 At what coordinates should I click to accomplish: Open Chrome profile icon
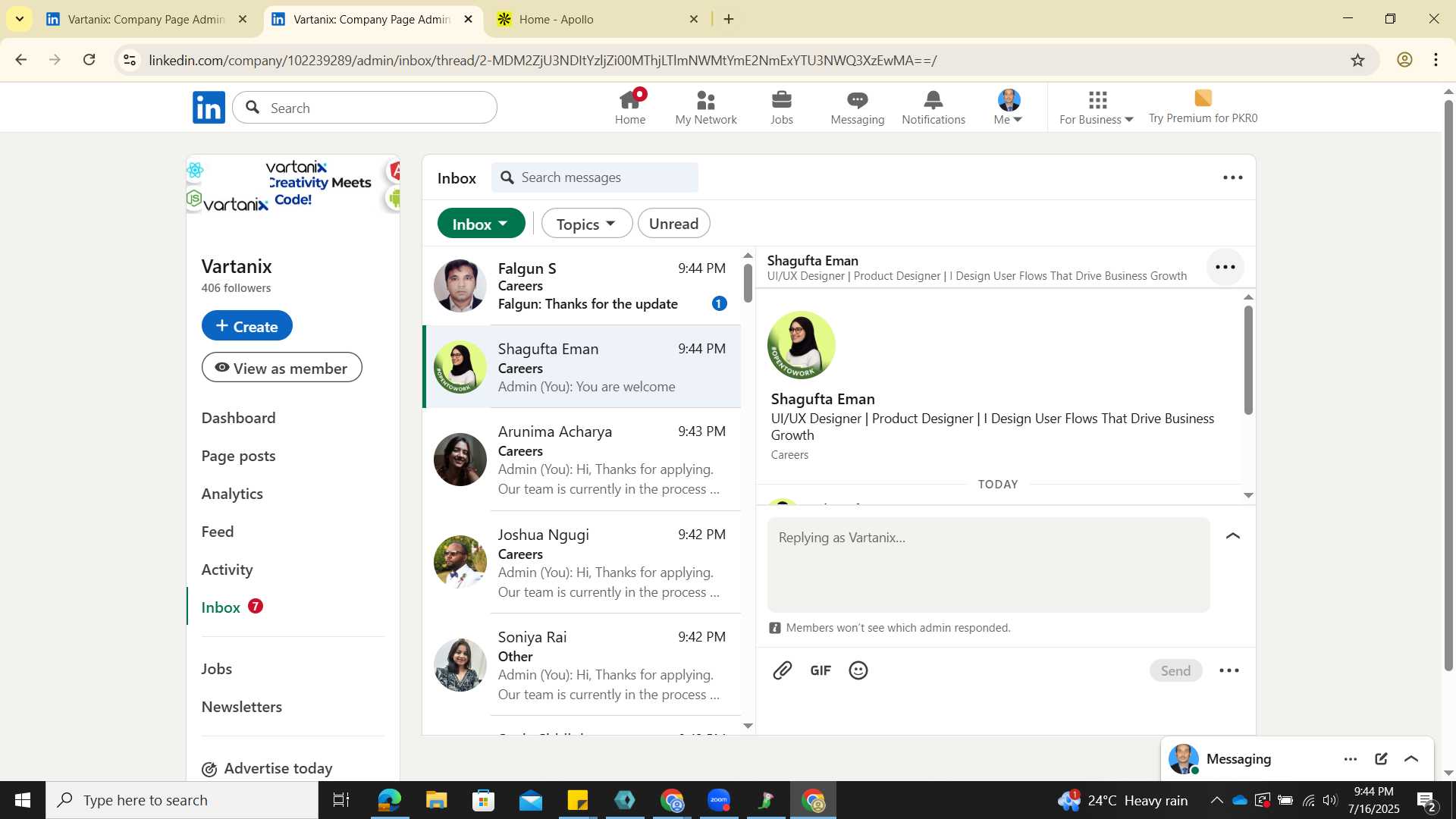pos(1404,60)
